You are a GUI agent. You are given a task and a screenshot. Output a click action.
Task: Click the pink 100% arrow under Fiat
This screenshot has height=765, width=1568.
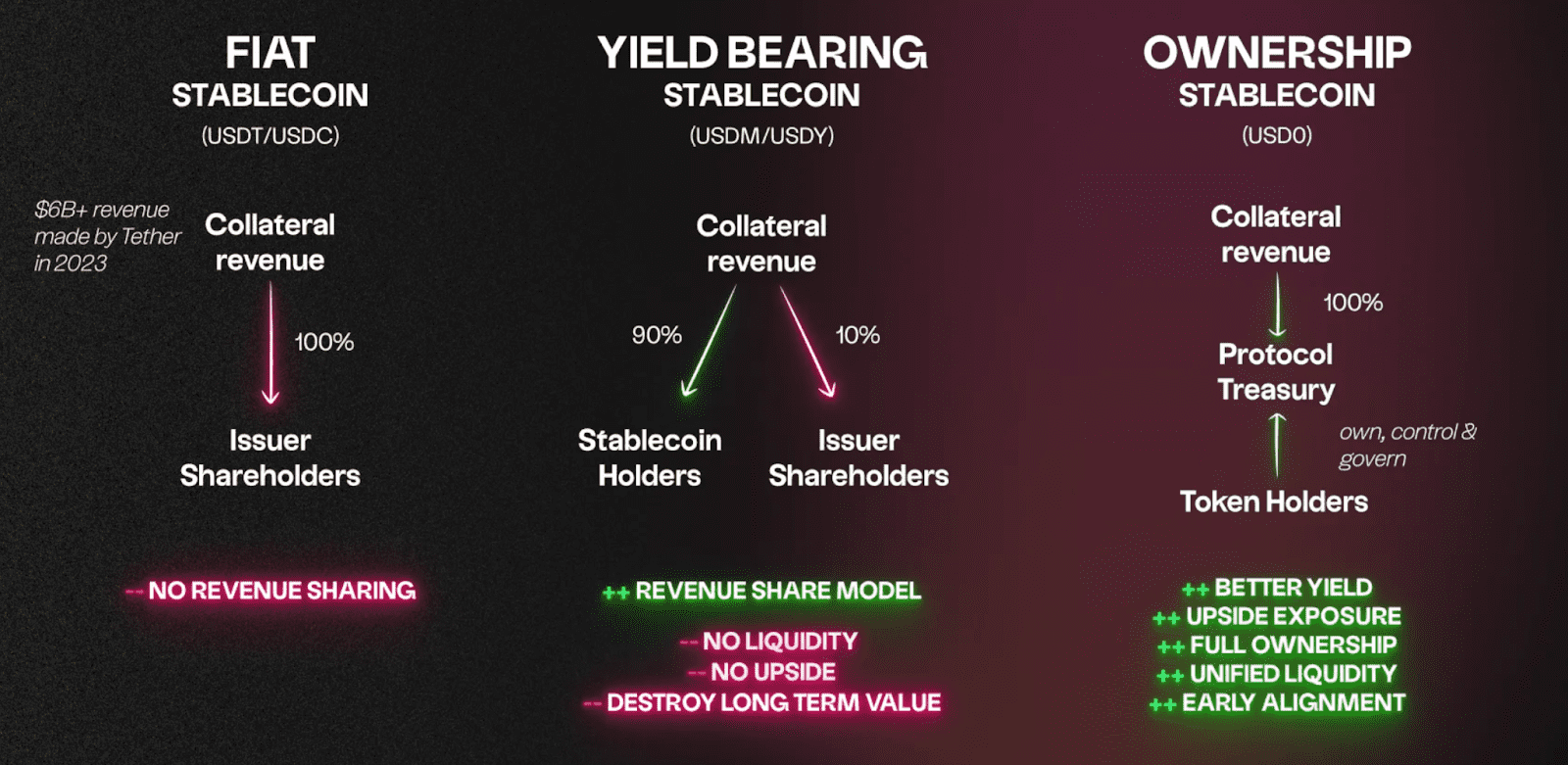click(x=271, y=343)
